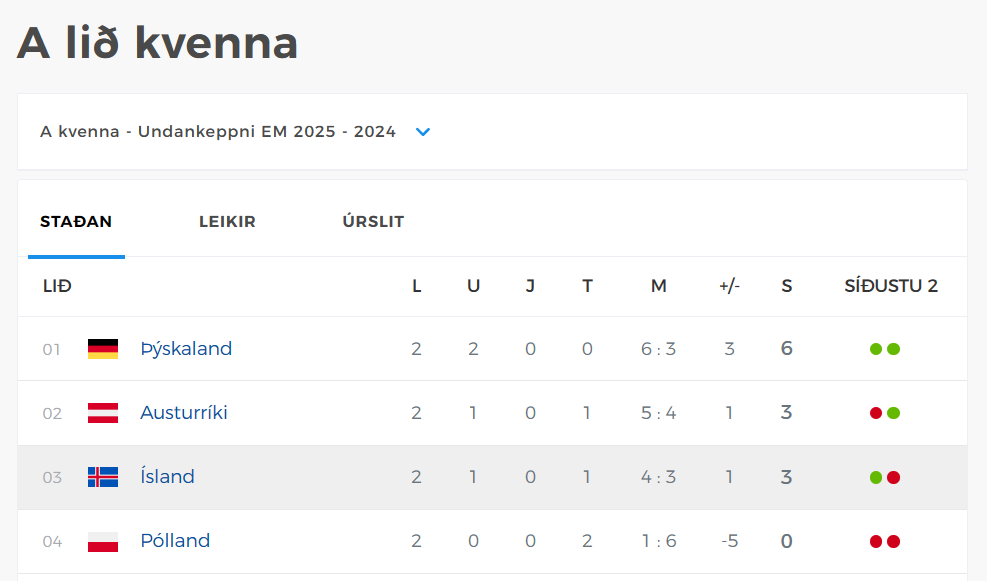
Task: Click Þýskaland's green recent-result dots
Action: [884, 349]
